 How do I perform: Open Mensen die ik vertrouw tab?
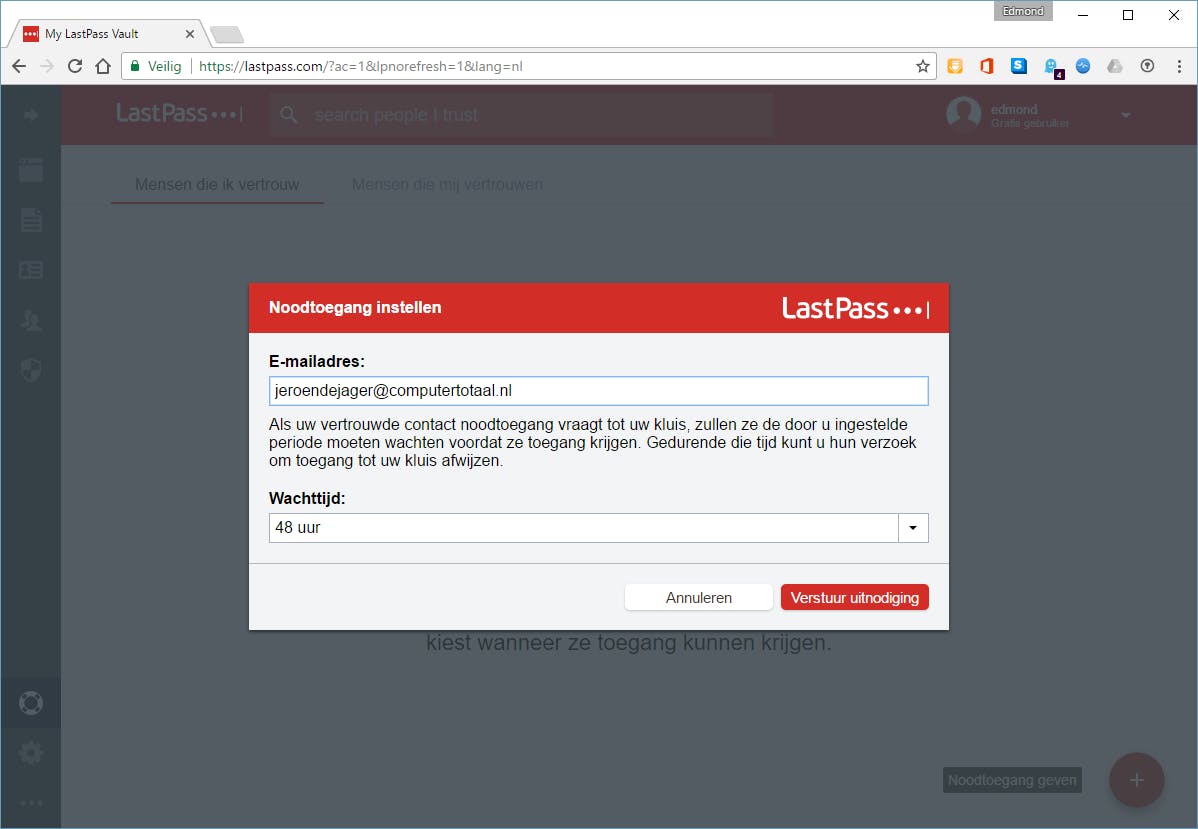[x=217, y=184]
